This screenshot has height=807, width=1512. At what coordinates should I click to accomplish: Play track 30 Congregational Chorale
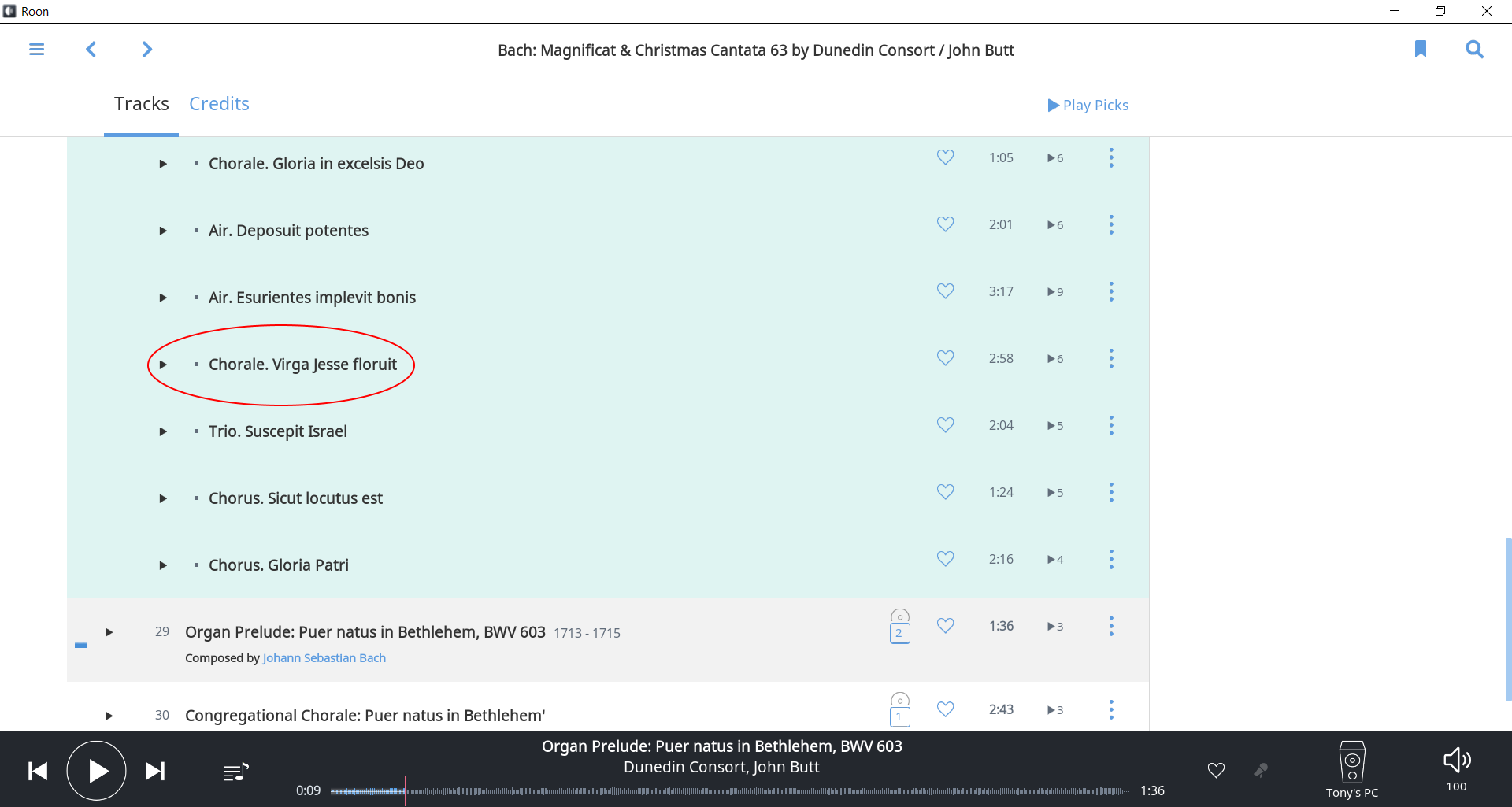(109, 716)
